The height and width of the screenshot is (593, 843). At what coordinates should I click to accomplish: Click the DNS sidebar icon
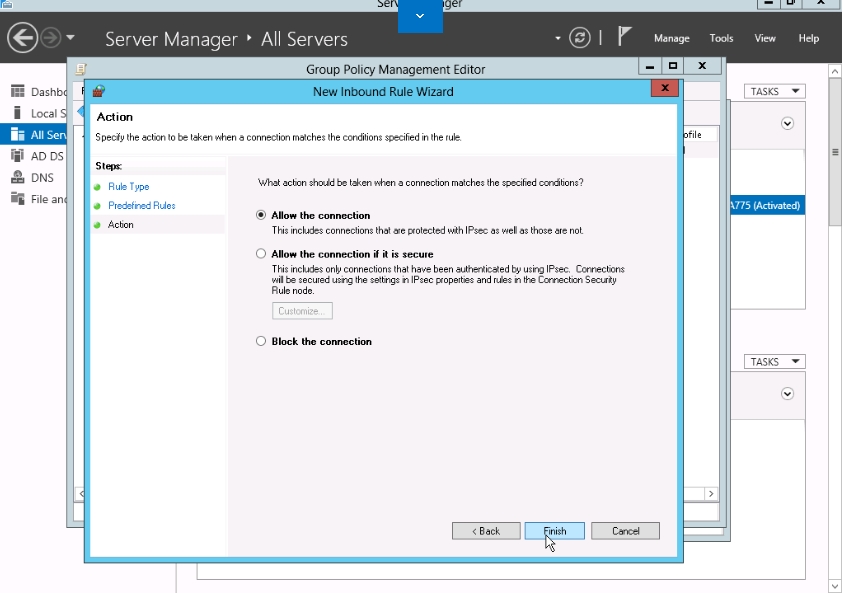[17, 177]
